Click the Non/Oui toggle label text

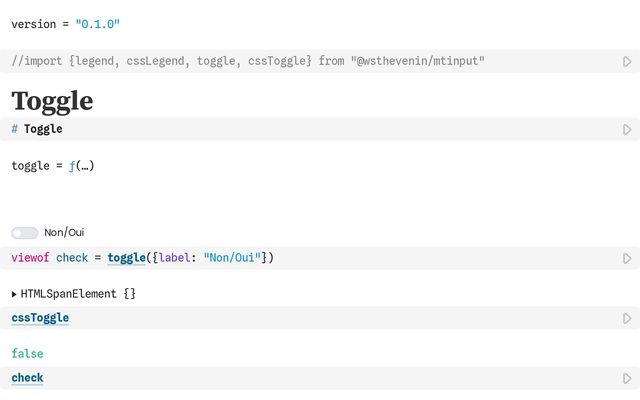64,232
